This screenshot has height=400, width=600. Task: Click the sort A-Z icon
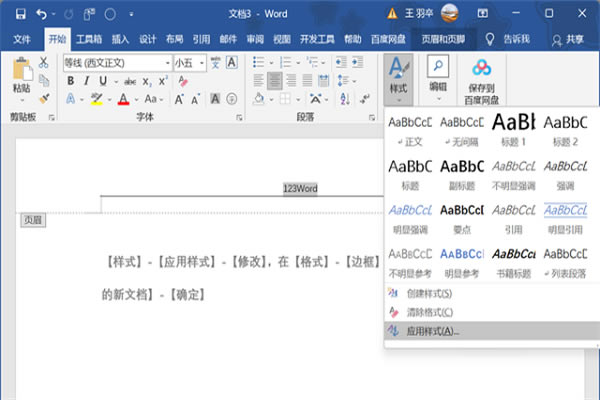coord(345,99)
